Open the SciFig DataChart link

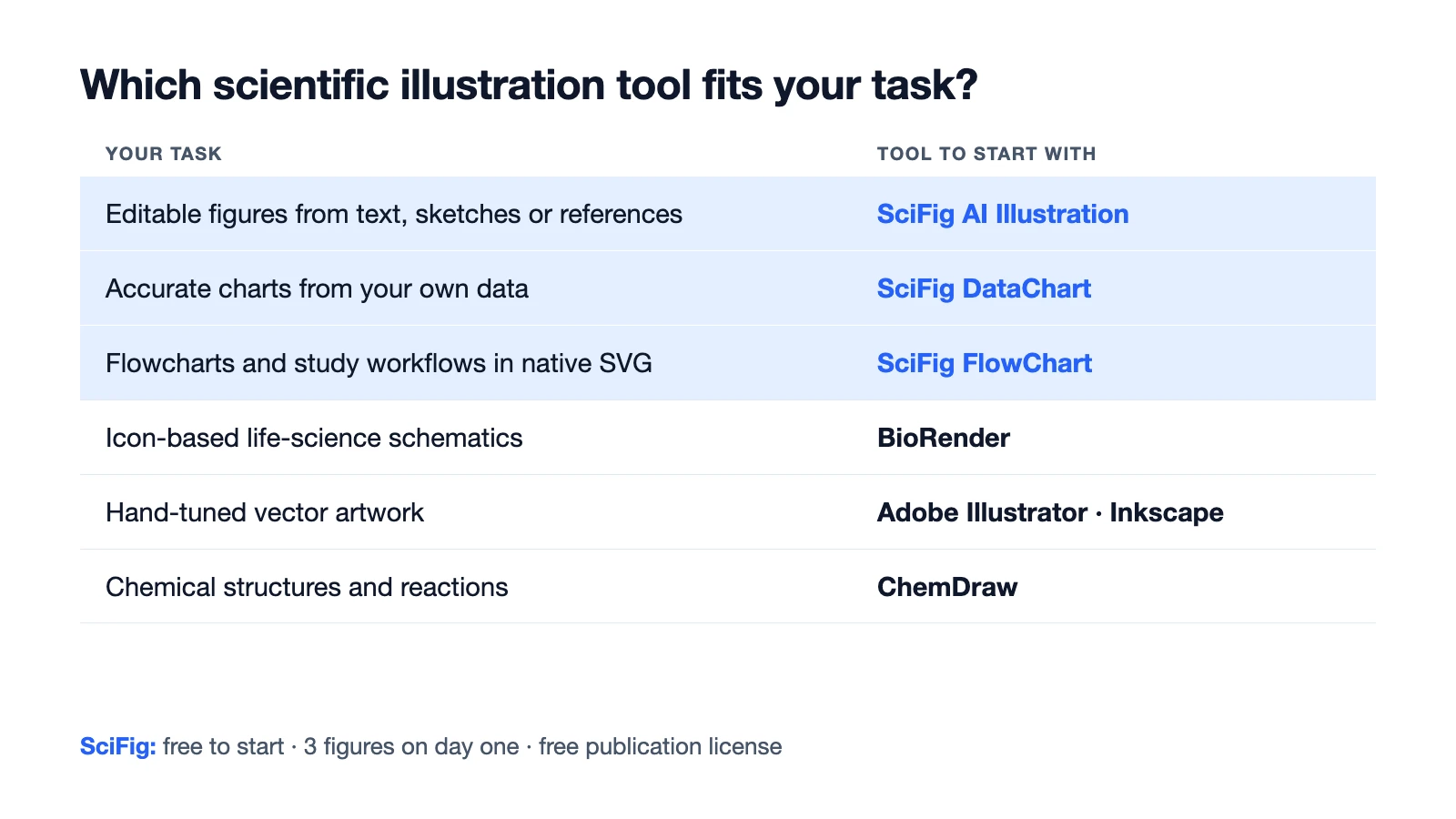(x=984, y=288)
